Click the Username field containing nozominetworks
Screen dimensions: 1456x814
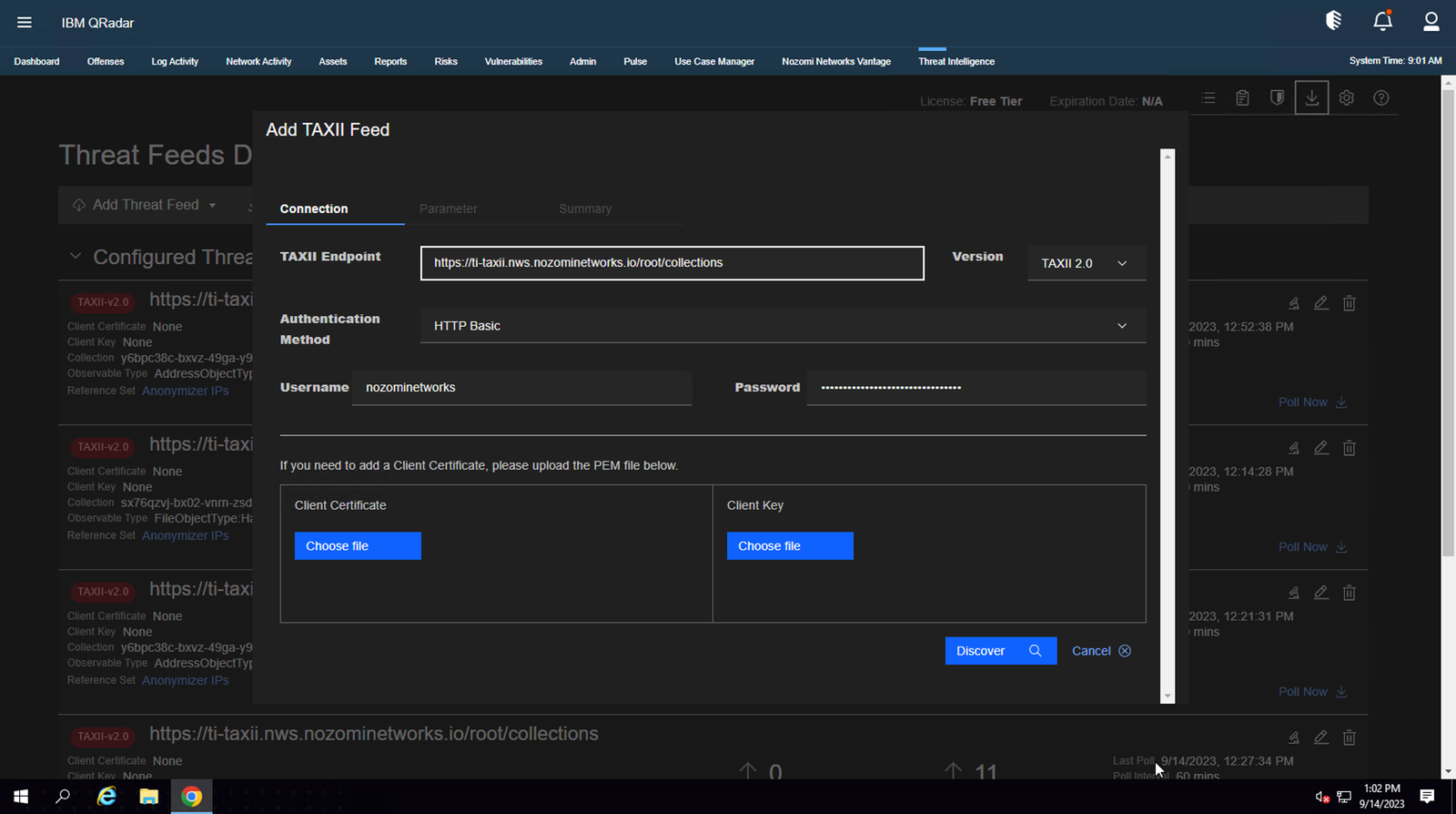[x=522, y=388]
